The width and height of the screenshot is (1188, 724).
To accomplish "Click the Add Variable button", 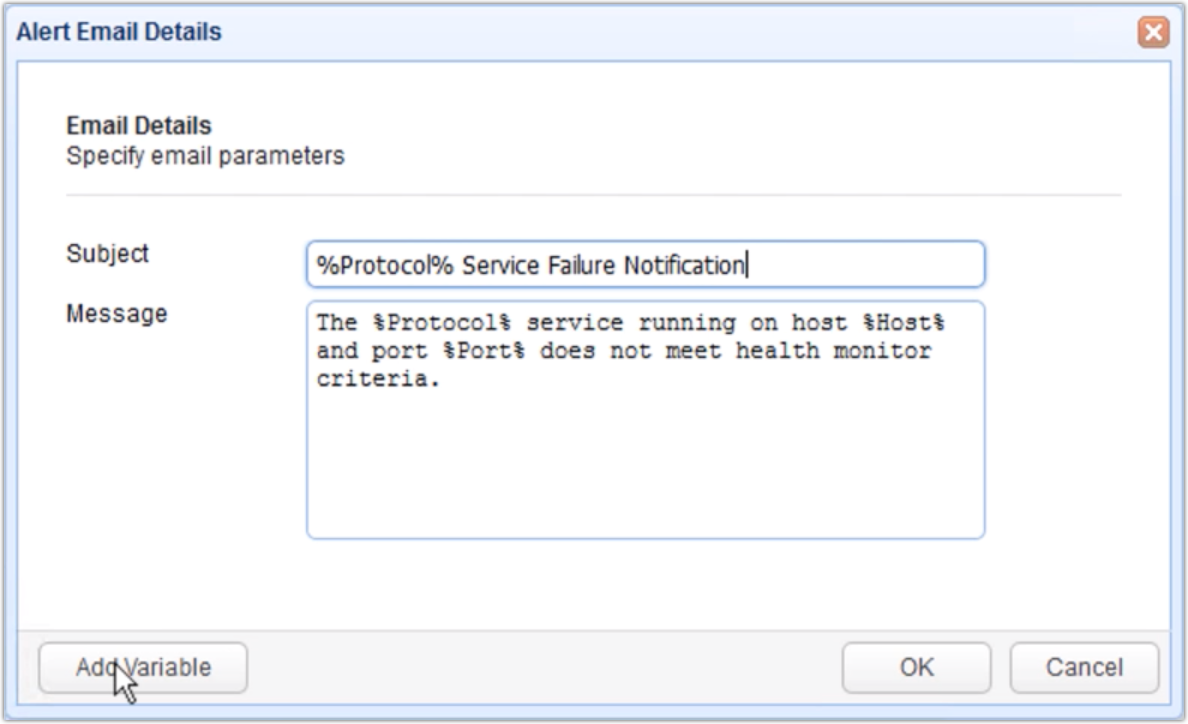I will point(143,667).
